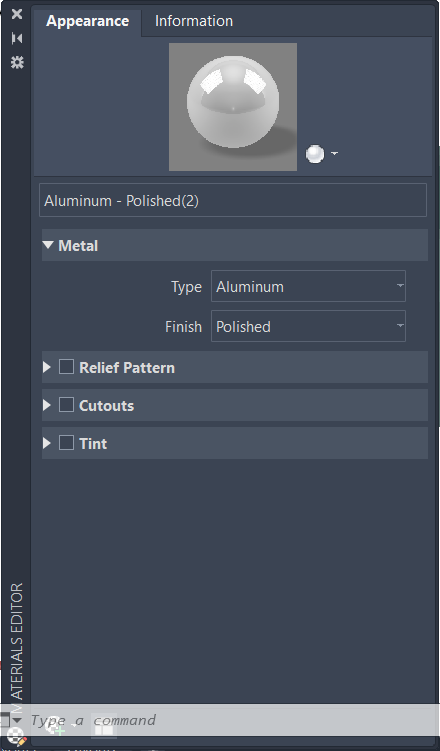Open the materials browser icon at bottom
The image size is (440, 751).
104,726
